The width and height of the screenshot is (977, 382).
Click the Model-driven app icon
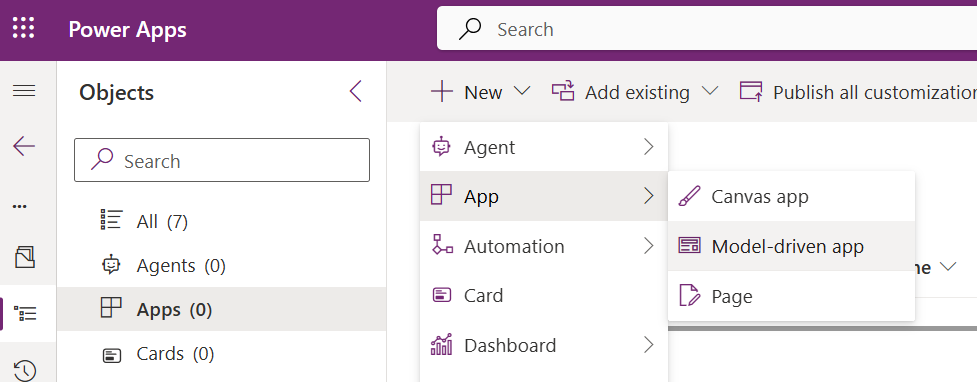[x=689, y=246]
